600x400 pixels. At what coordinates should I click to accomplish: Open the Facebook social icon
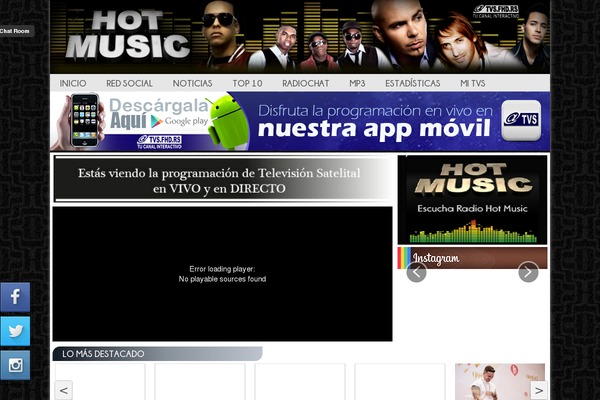point(15,297)
